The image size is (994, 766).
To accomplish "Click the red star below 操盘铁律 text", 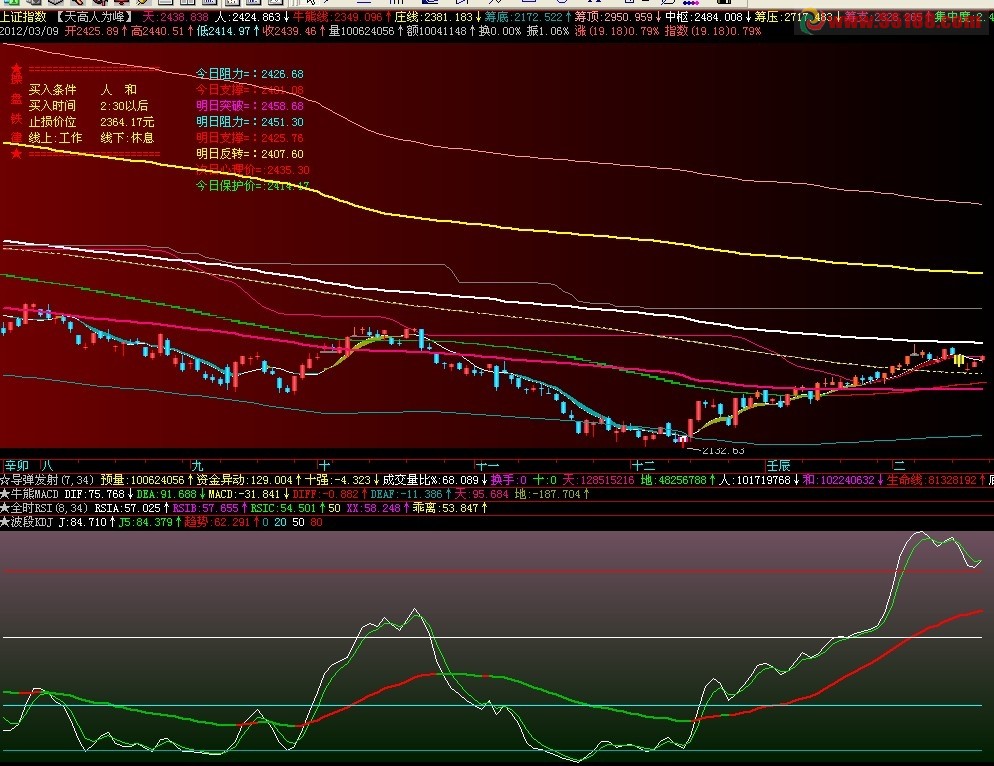I will point(16,154).
